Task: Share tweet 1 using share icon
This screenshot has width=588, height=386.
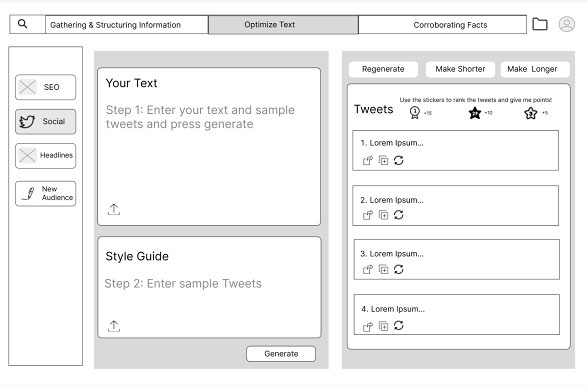Action: [368, 161]
